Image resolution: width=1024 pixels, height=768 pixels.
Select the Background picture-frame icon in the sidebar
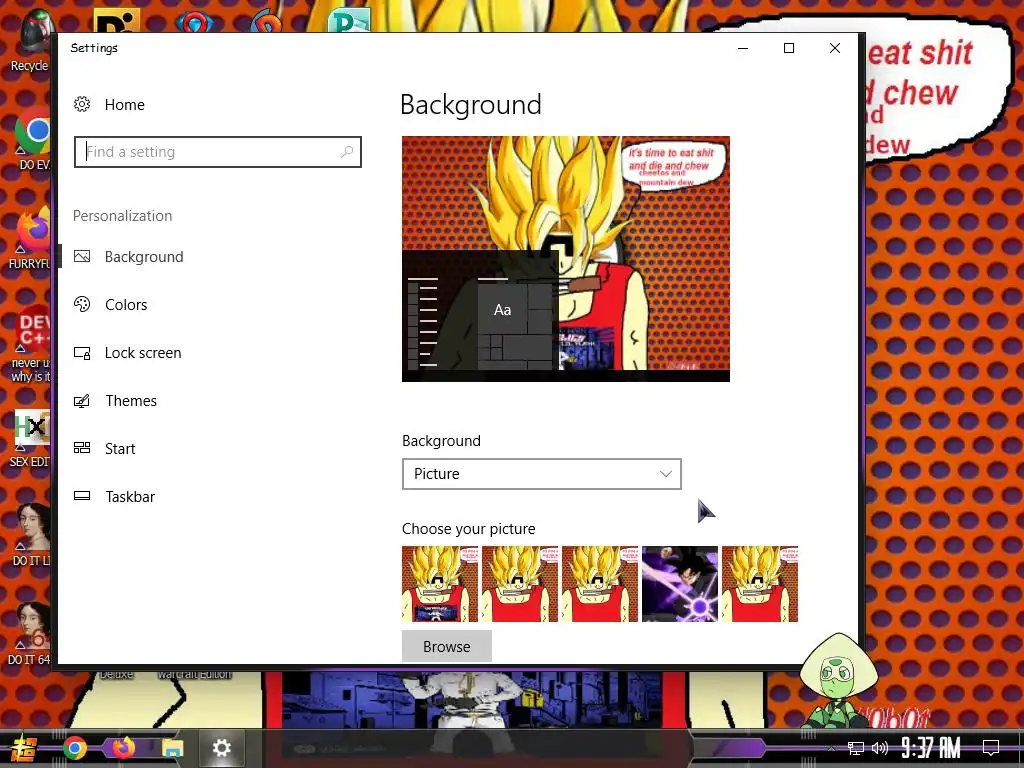point(82,257)
